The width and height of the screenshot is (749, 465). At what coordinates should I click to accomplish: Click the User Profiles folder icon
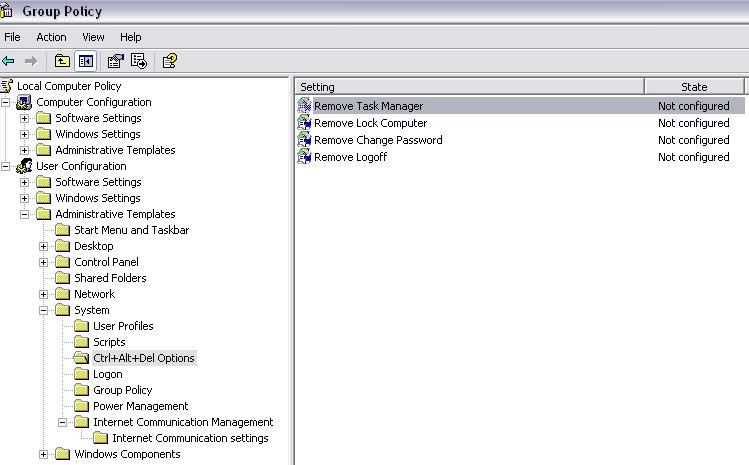coord(81,326)
